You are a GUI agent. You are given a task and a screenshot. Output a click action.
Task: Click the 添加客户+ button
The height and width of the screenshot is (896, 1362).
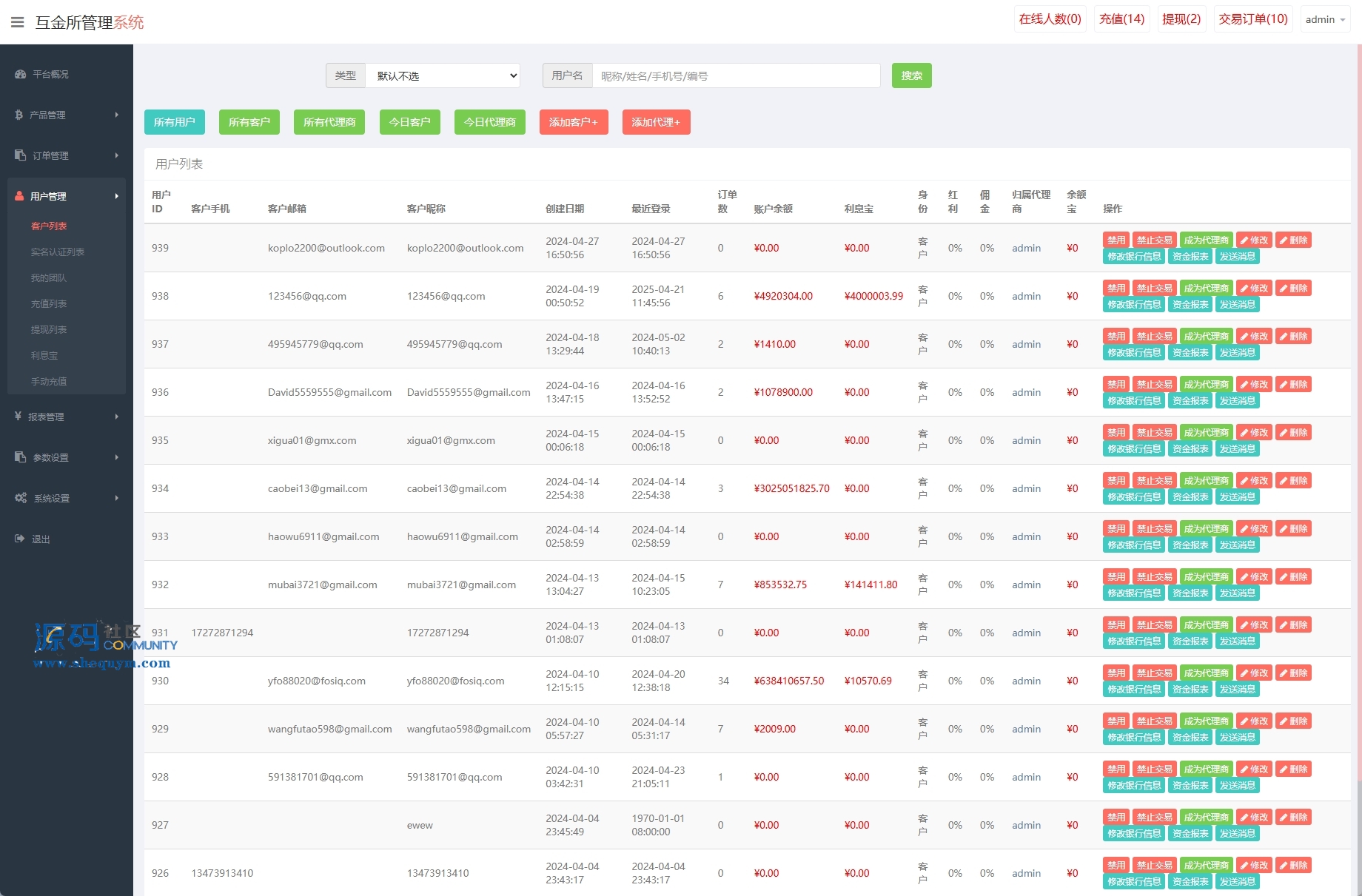[574, 122]
